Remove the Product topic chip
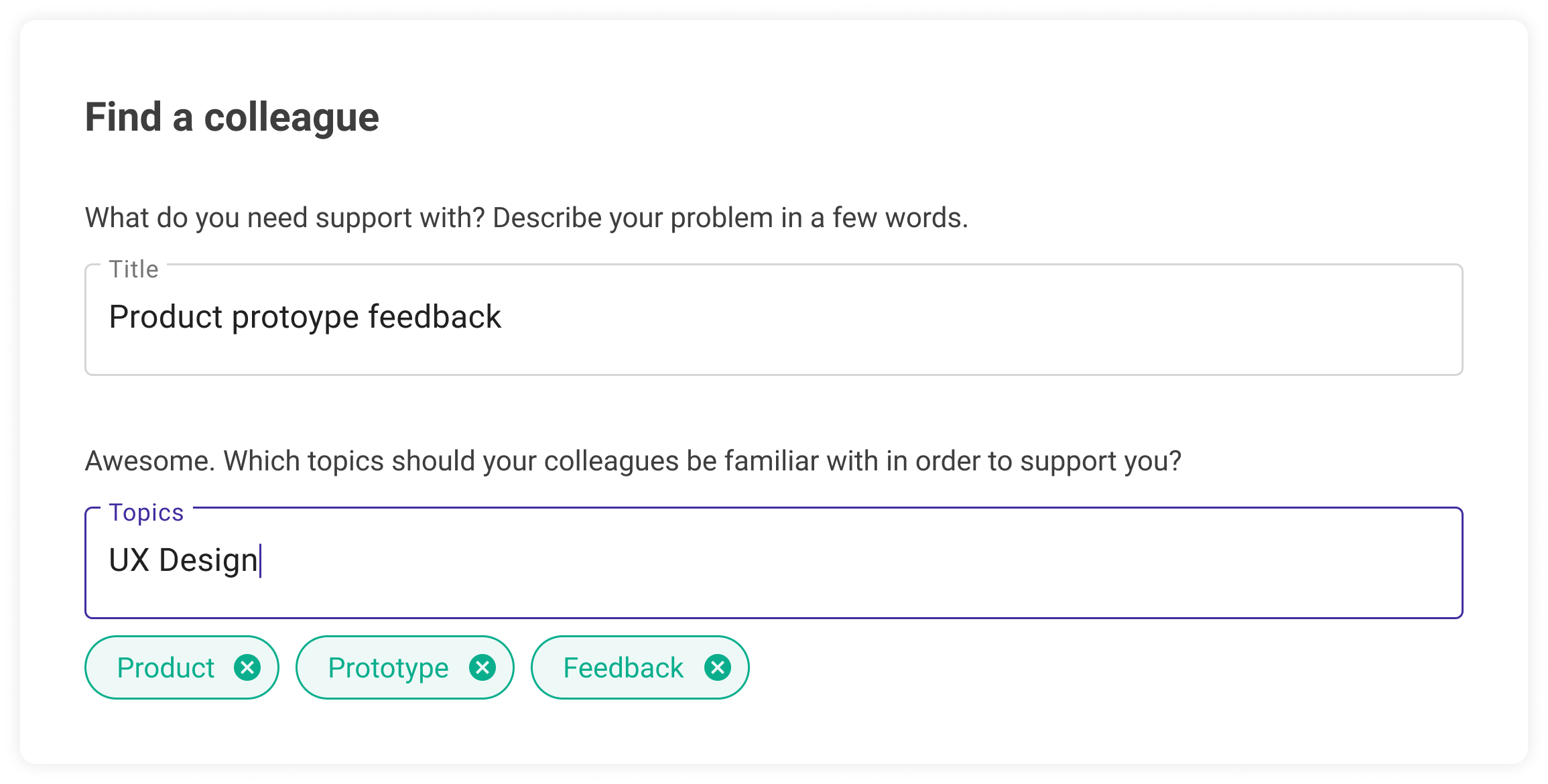The image size is (1548, 784). (x=247, y=667)
